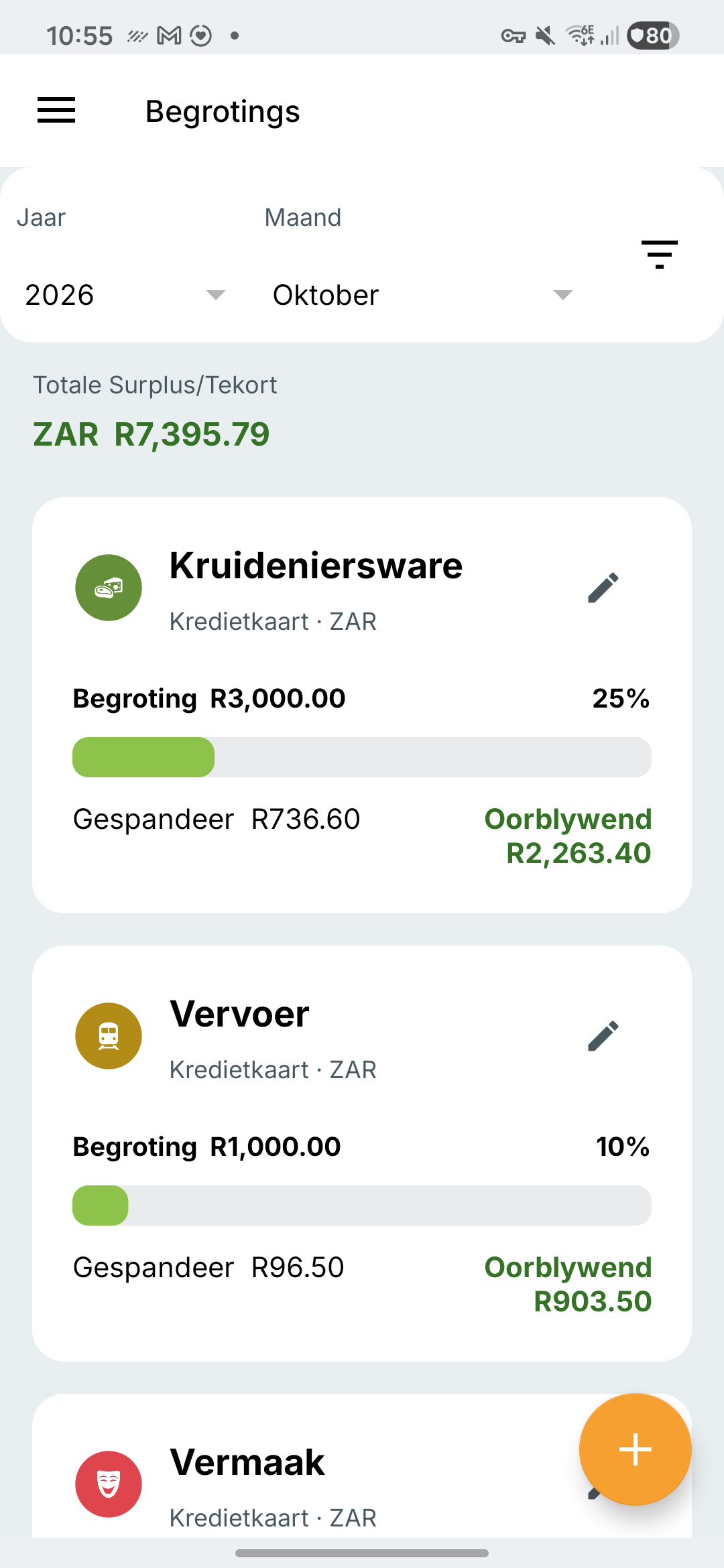Open the Vervoer budget card title
Viewport: 724px width, 1568px height.
239,1014
